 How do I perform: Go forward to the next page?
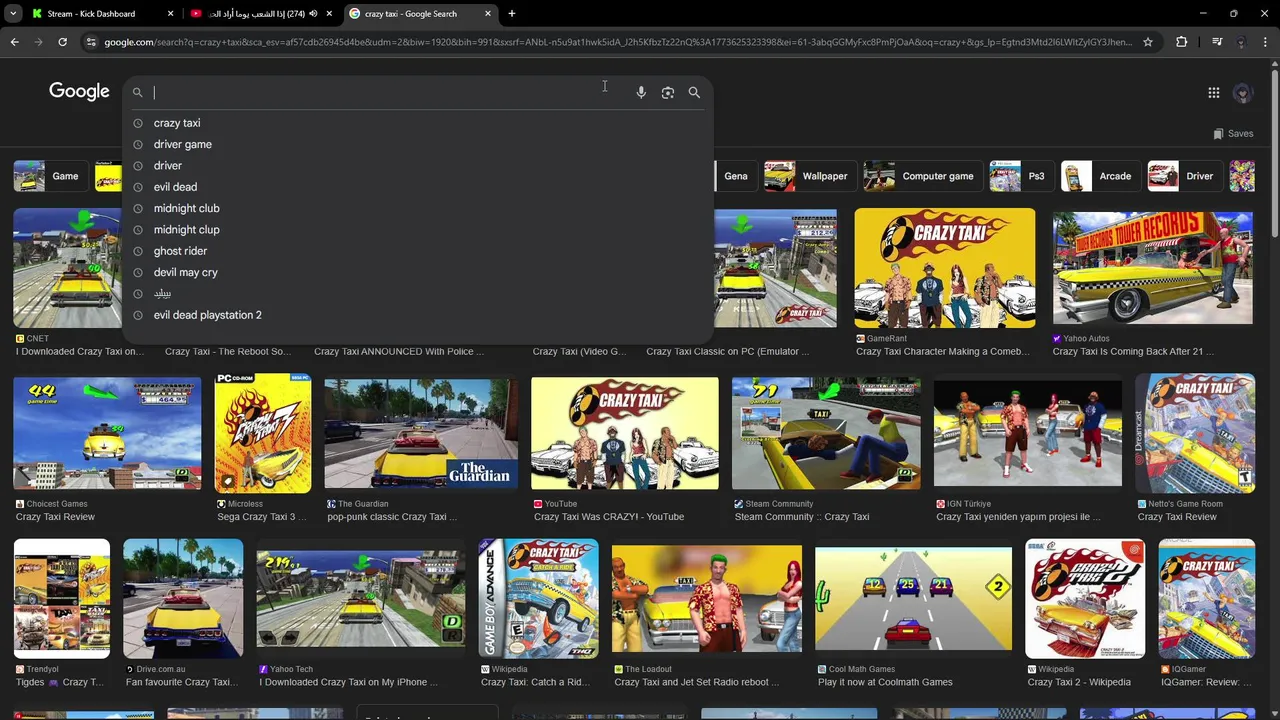38,42
